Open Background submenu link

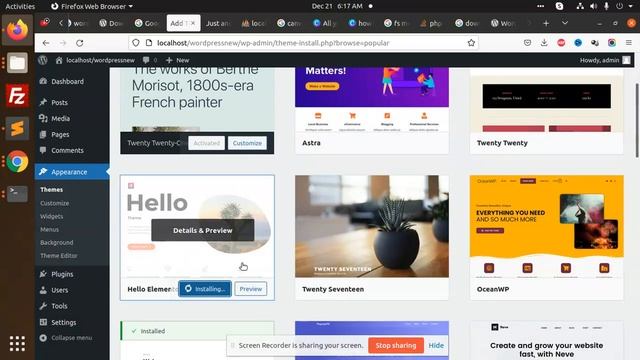click(57, 242)
